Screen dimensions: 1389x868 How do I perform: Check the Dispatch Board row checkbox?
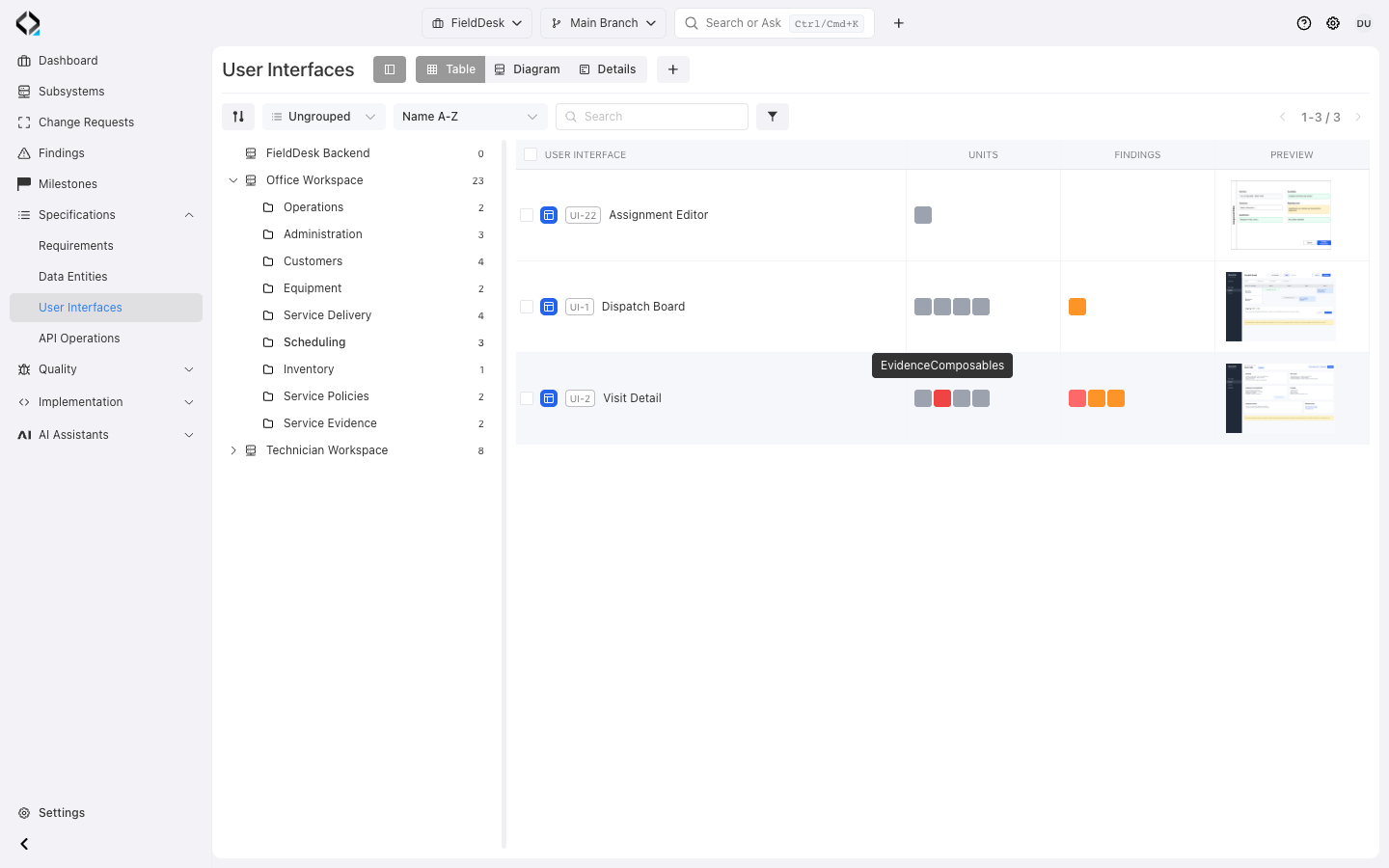[x=527, y=307]
